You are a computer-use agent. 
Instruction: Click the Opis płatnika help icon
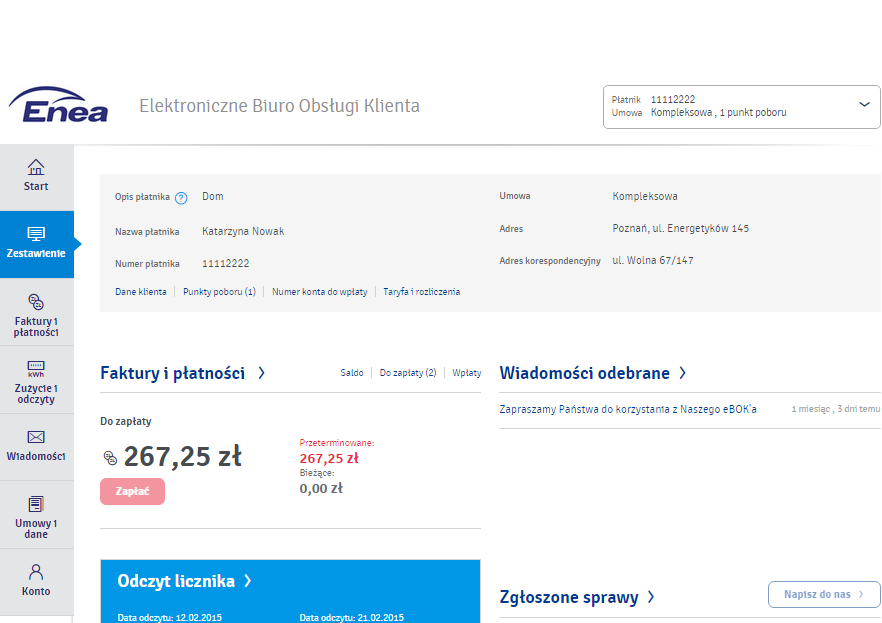click(x=181, y=198)
